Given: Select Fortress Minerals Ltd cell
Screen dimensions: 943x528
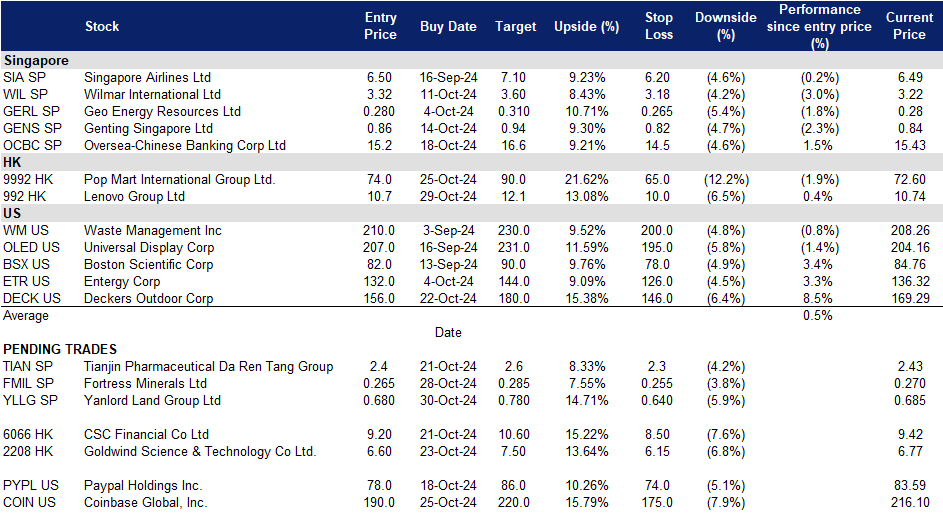Looking at the screenshot, I should point(146,384).
